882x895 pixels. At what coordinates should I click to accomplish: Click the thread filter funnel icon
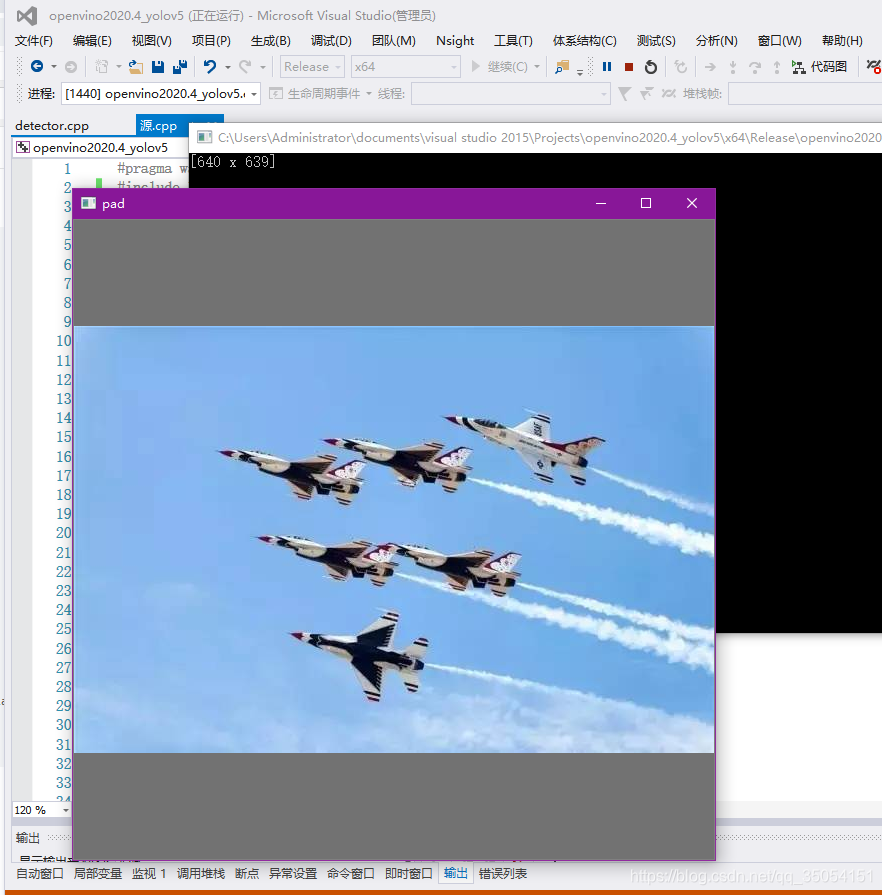(x=624, y=94)
